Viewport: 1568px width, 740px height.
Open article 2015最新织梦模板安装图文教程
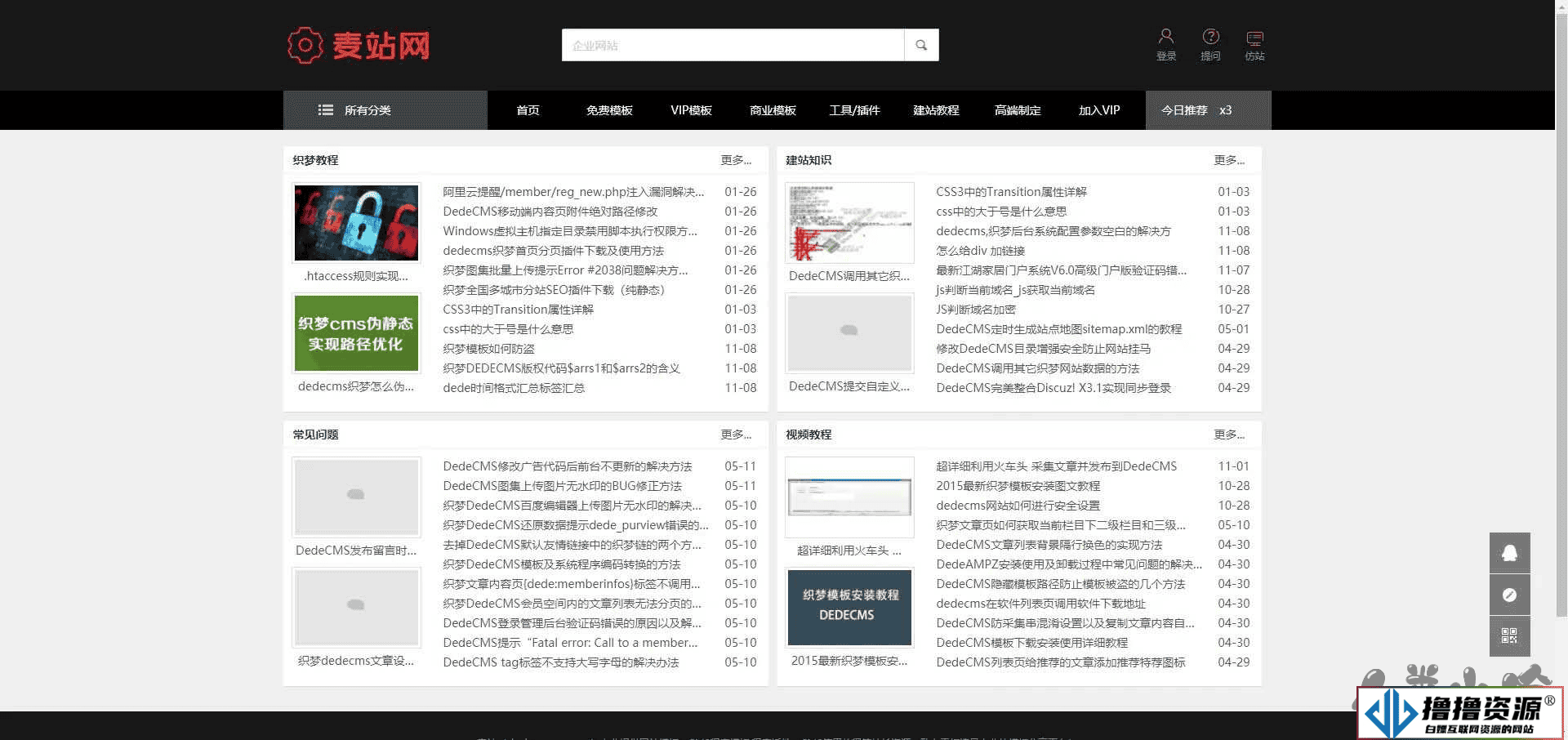point(1018,486)
